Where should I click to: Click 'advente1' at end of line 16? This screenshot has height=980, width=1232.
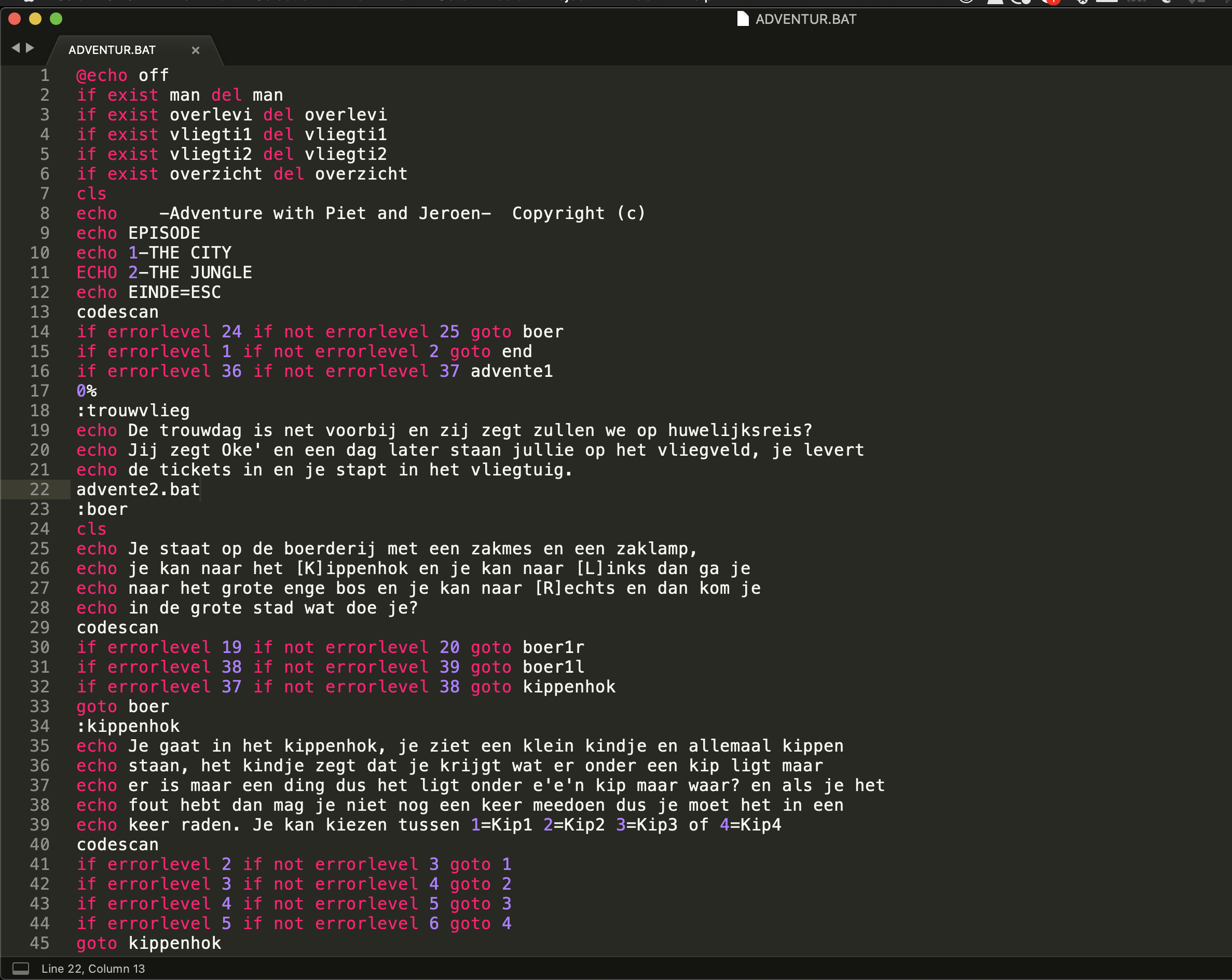pyautogui.click(x=511, y=372)
